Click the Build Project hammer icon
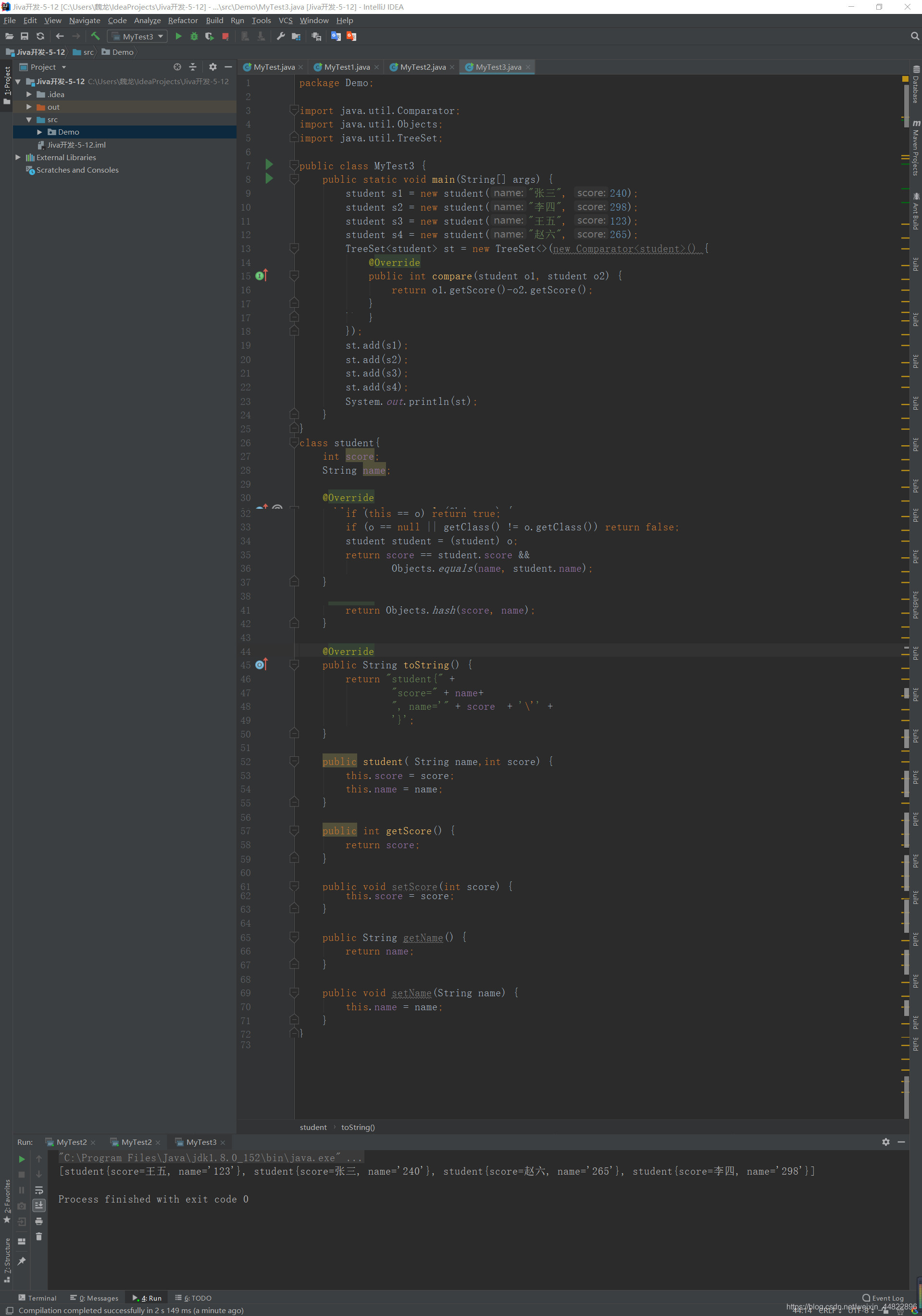This screenshot has height=1316, width=922. (x=96, y=36)
